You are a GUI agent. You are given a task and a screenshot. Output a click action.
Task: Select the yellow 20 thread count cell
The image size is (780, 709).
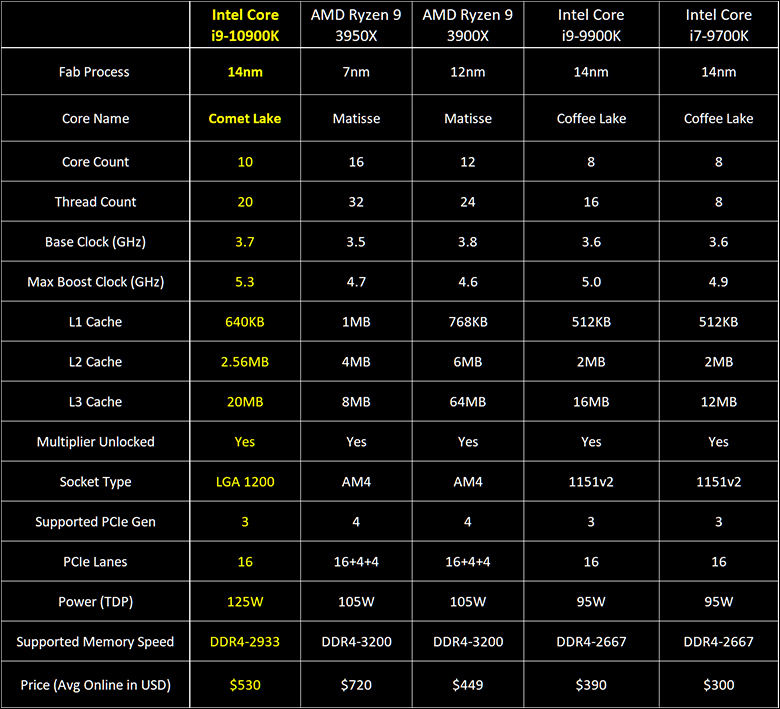click(245, 202)
